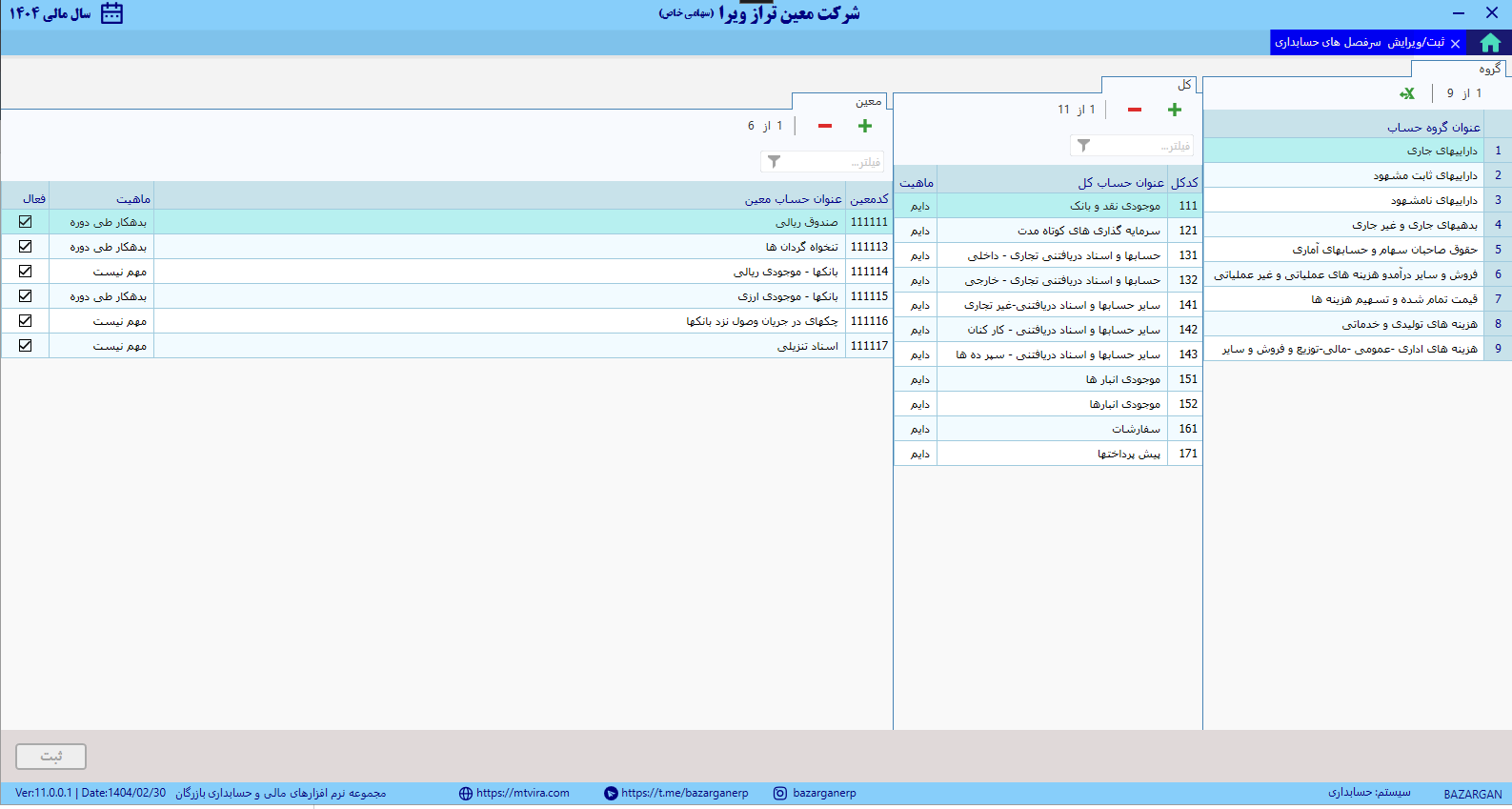Click ماهیت cell of اسناد تنزیلی row
Image resolution: width=1512 pixels, height=809 pixels.
(102, 346)
